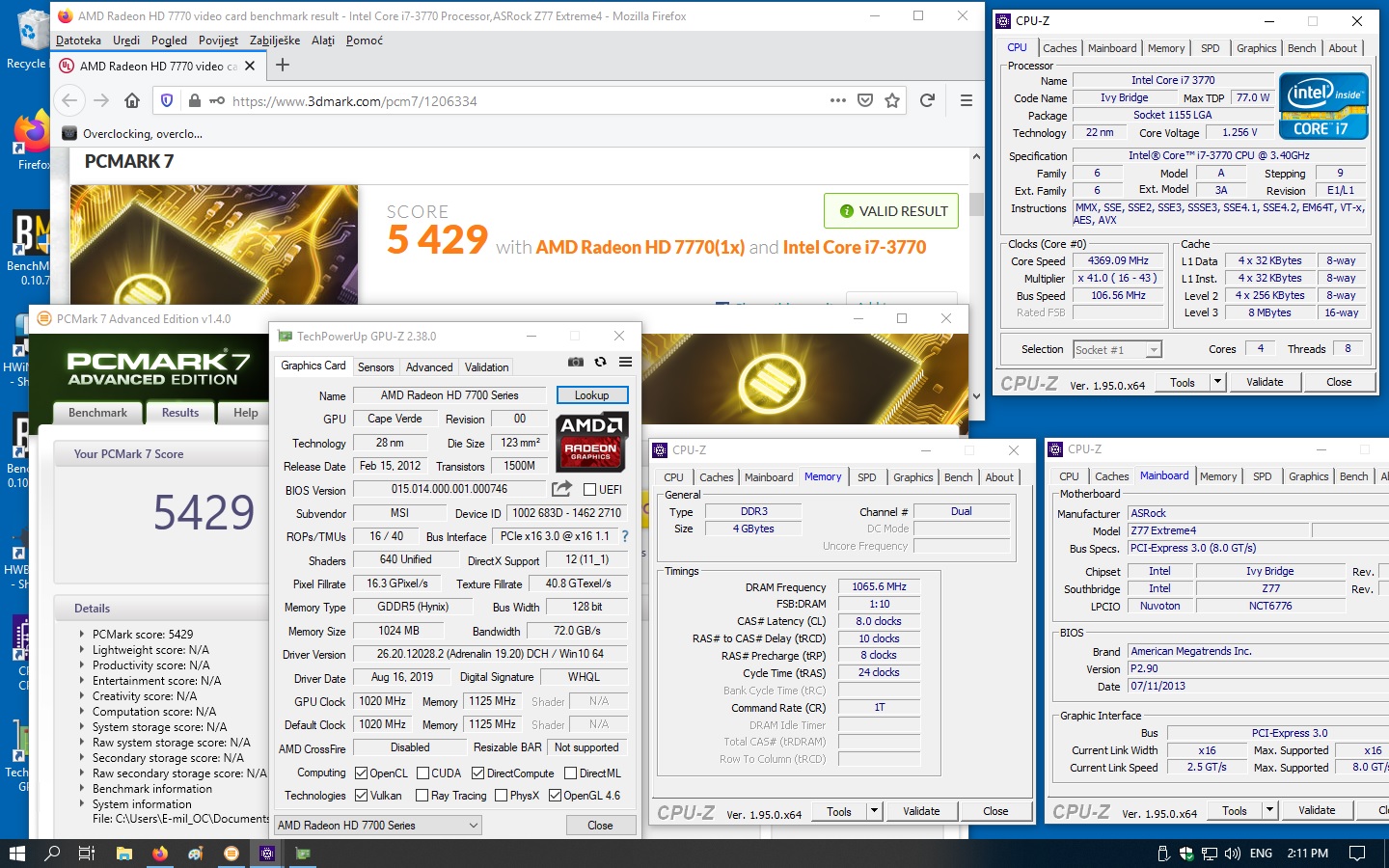Open the Firefox application hamburger menu
This screenshot has width=1389, height=868.
coord(966,100)
